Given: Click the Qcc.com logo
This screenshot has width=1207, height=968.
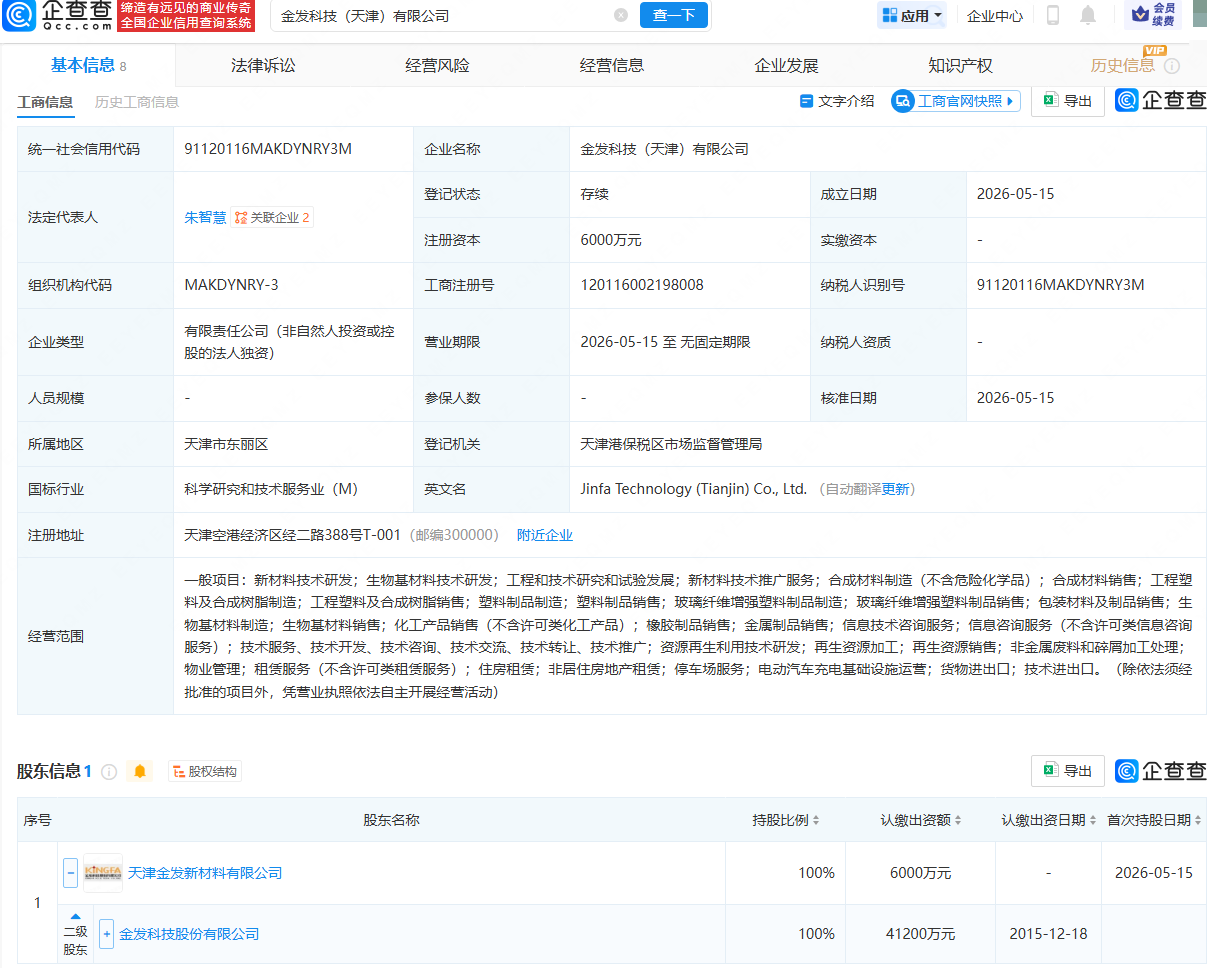Looking at the screenshot, I should pos(56,15).
